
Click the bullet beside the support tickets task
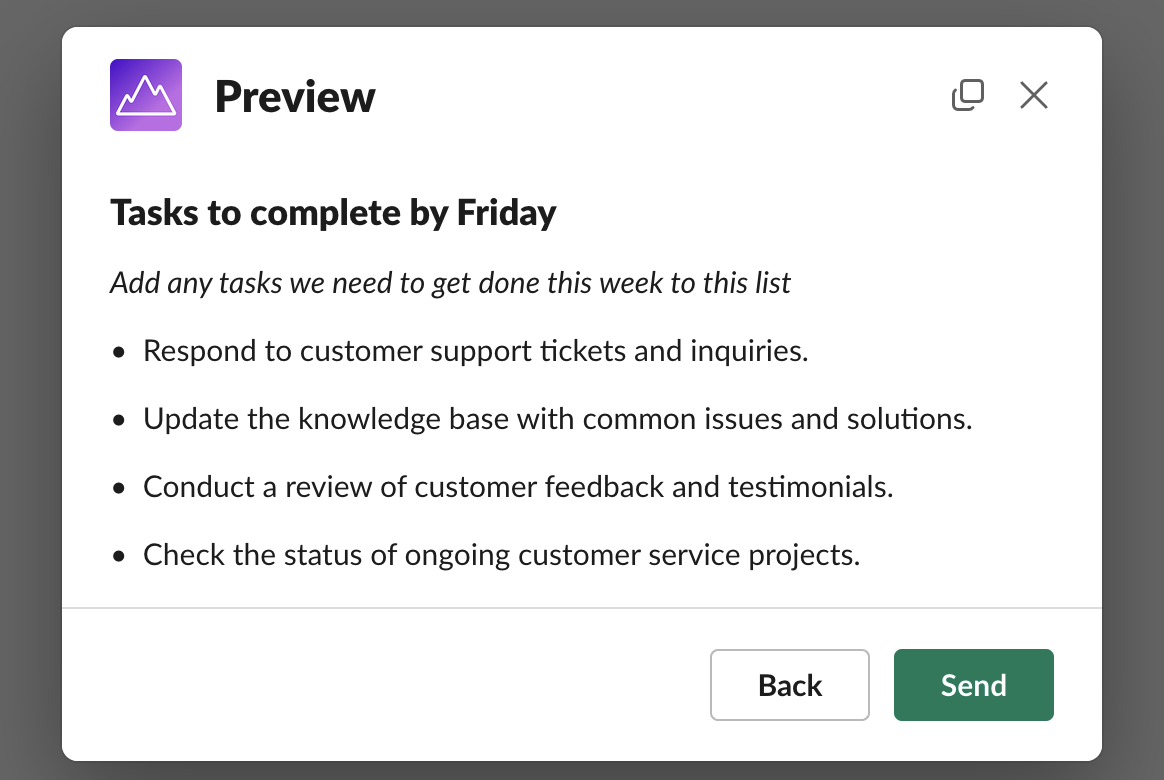(120, 351)
